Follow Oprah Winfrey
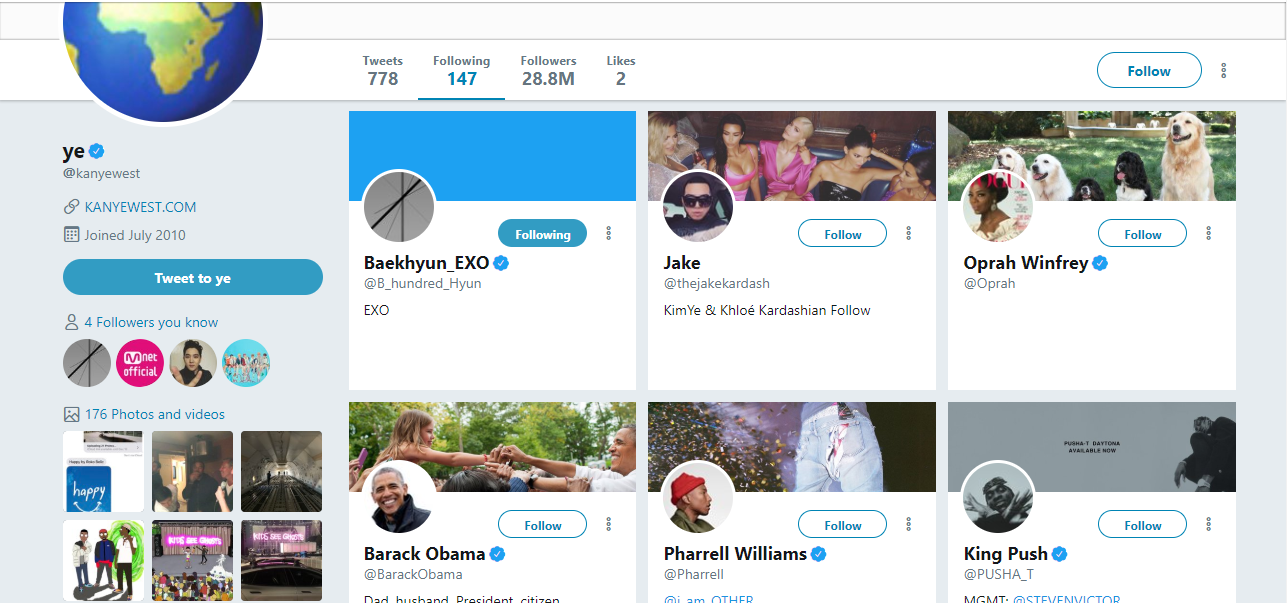Image resolution: width=1287 pixels, height=603 pixels. tap(1142, 234)
